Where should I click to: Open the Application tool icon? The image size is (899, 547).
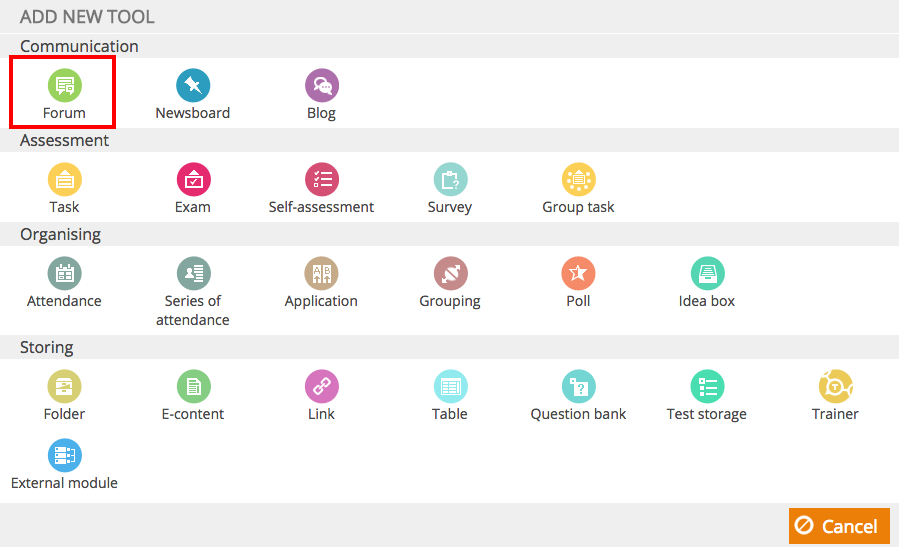321,274
